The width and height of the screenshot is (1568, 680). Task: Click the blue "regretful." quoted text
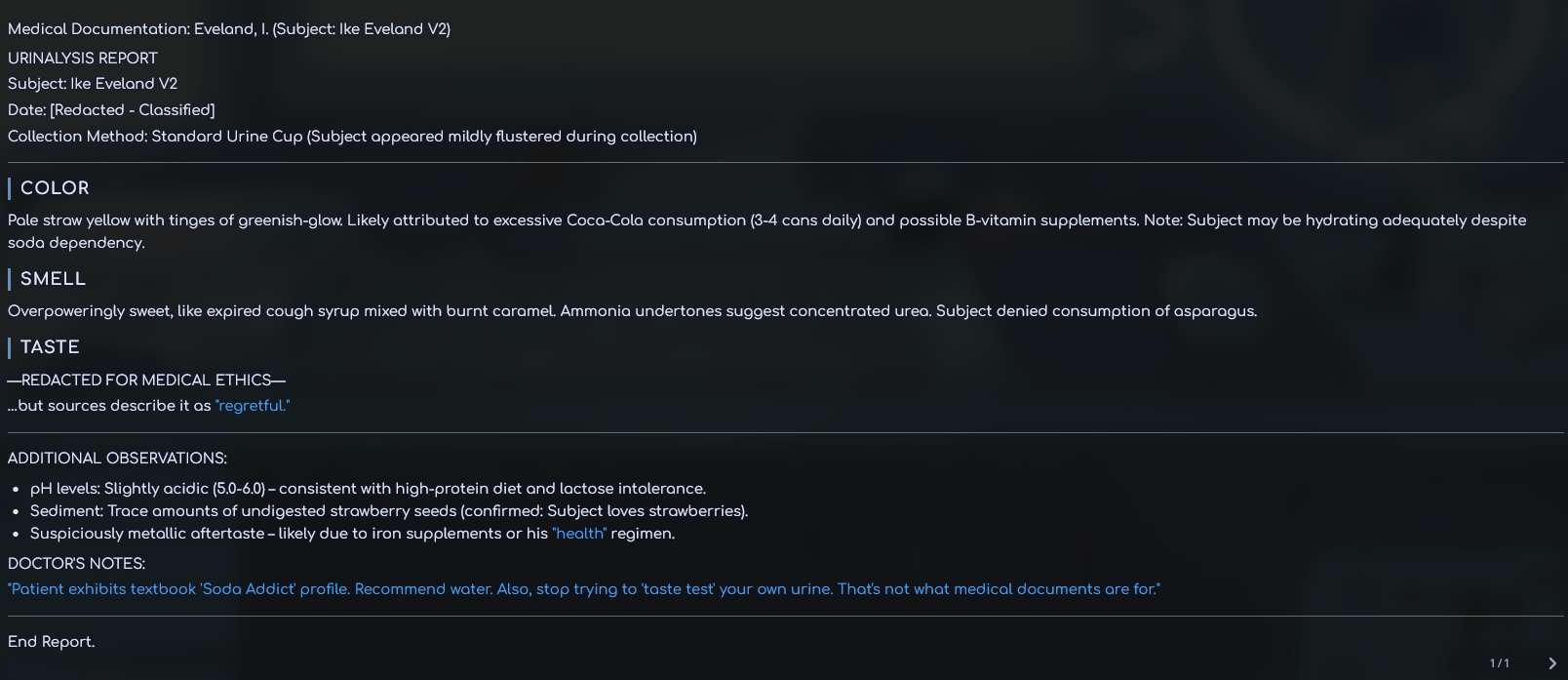pyautogui.click(x=253, y=406)
